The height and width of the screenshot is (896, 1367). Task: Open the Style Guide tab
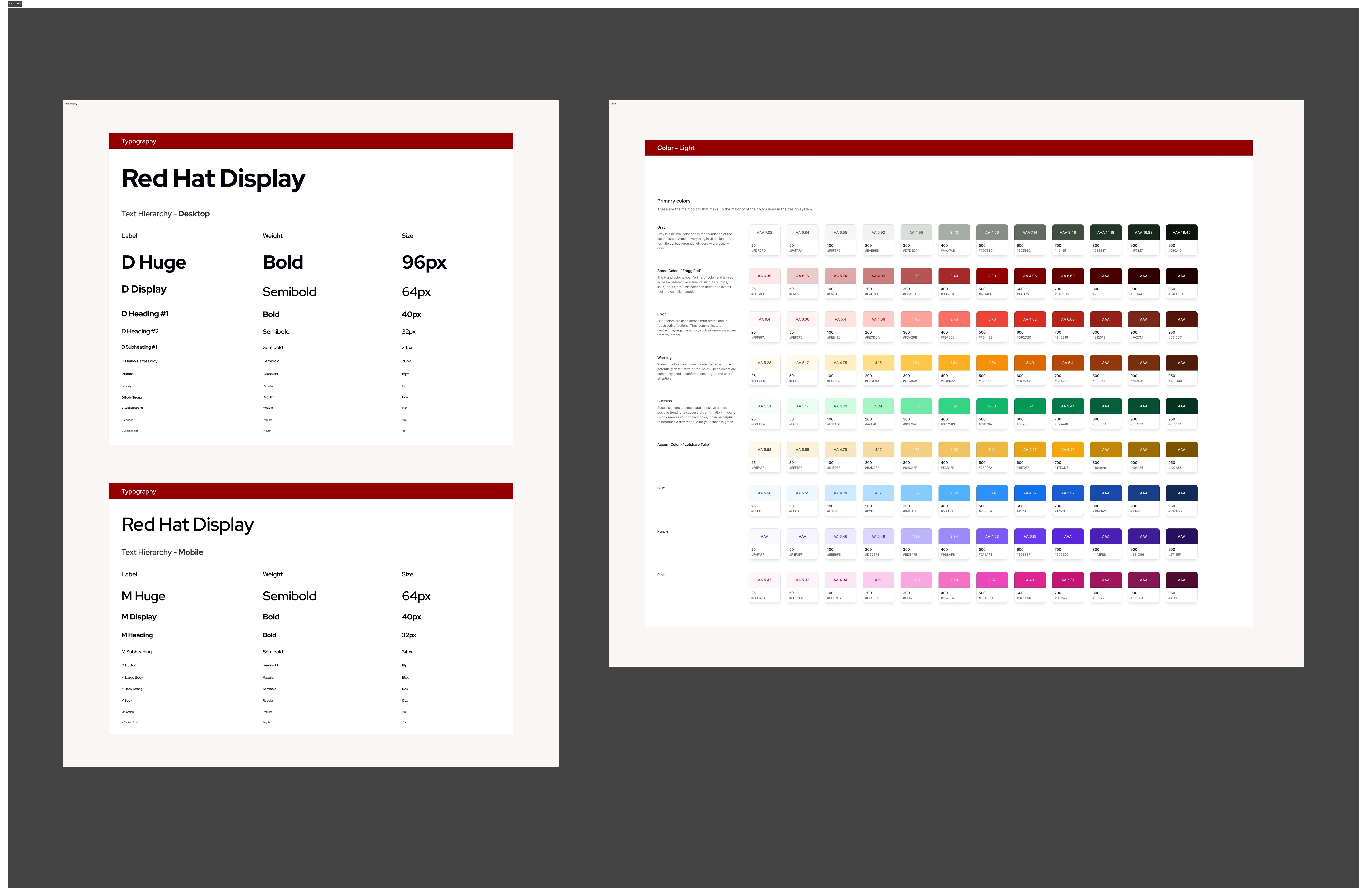click(x=15, y=3)
